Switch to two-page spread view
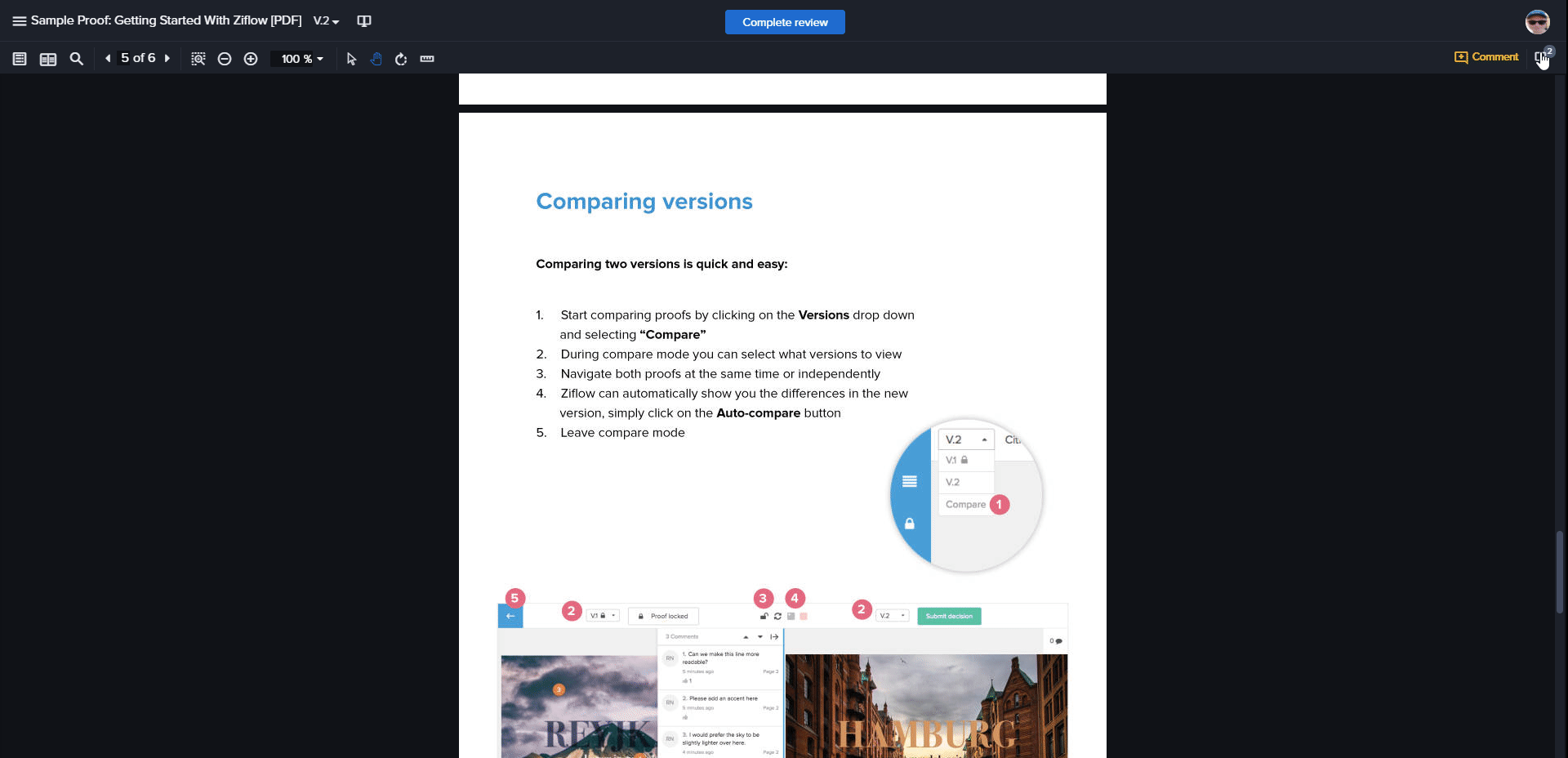The height and width of the screenshot is (758, 1568). (x=48, y=59)
